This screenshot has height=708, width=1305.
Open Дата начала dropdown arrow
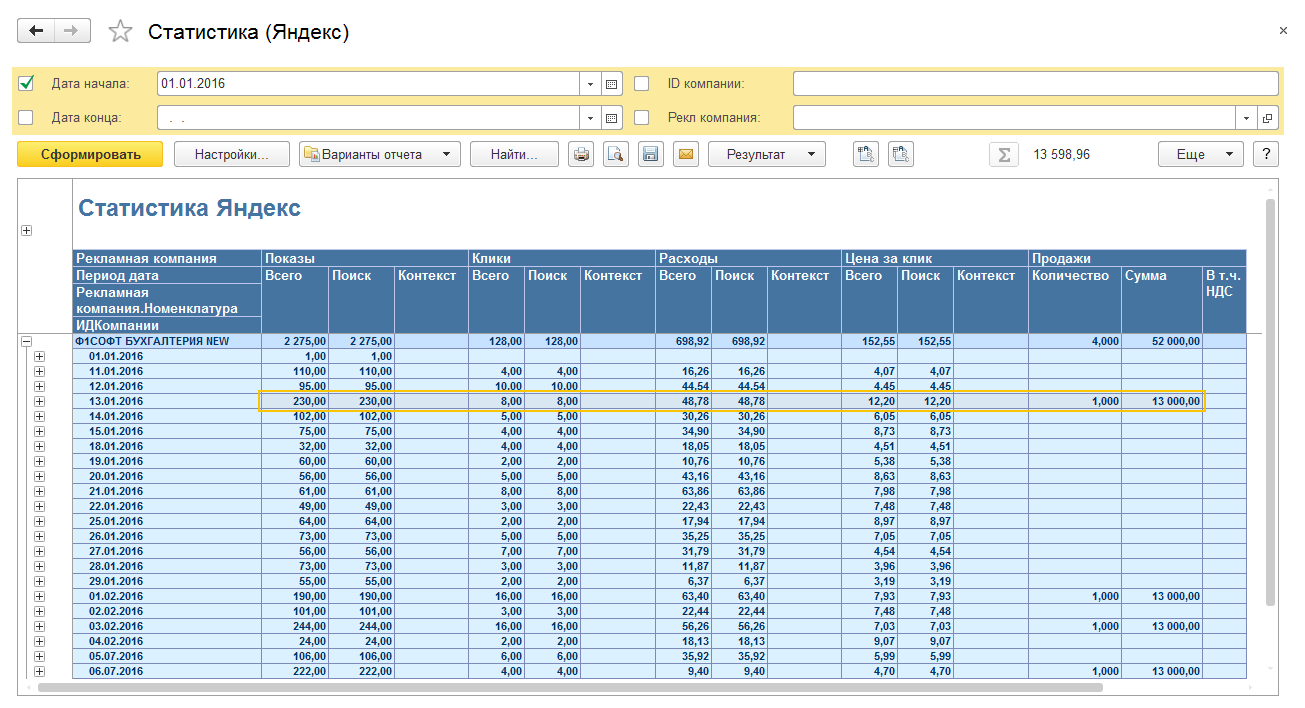click(591, 84)
